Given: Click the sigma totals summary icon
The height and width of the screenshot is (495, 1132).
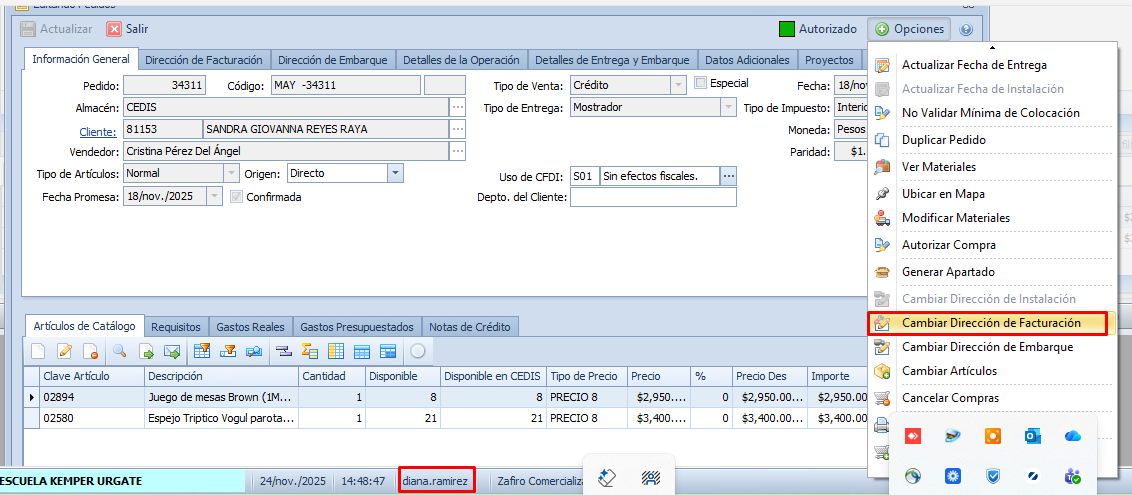Looking at the screenshot, I should 309,351.
